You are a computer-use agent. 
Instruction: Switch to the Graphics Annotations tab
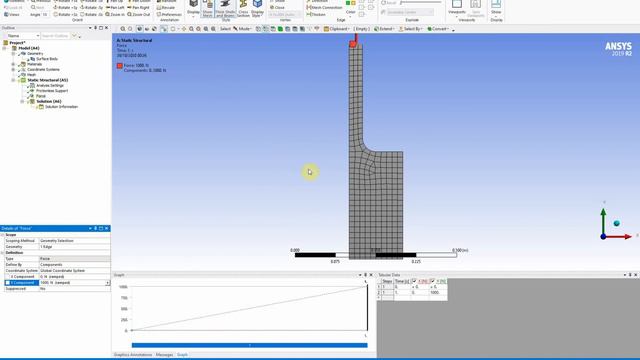(133, 355)
